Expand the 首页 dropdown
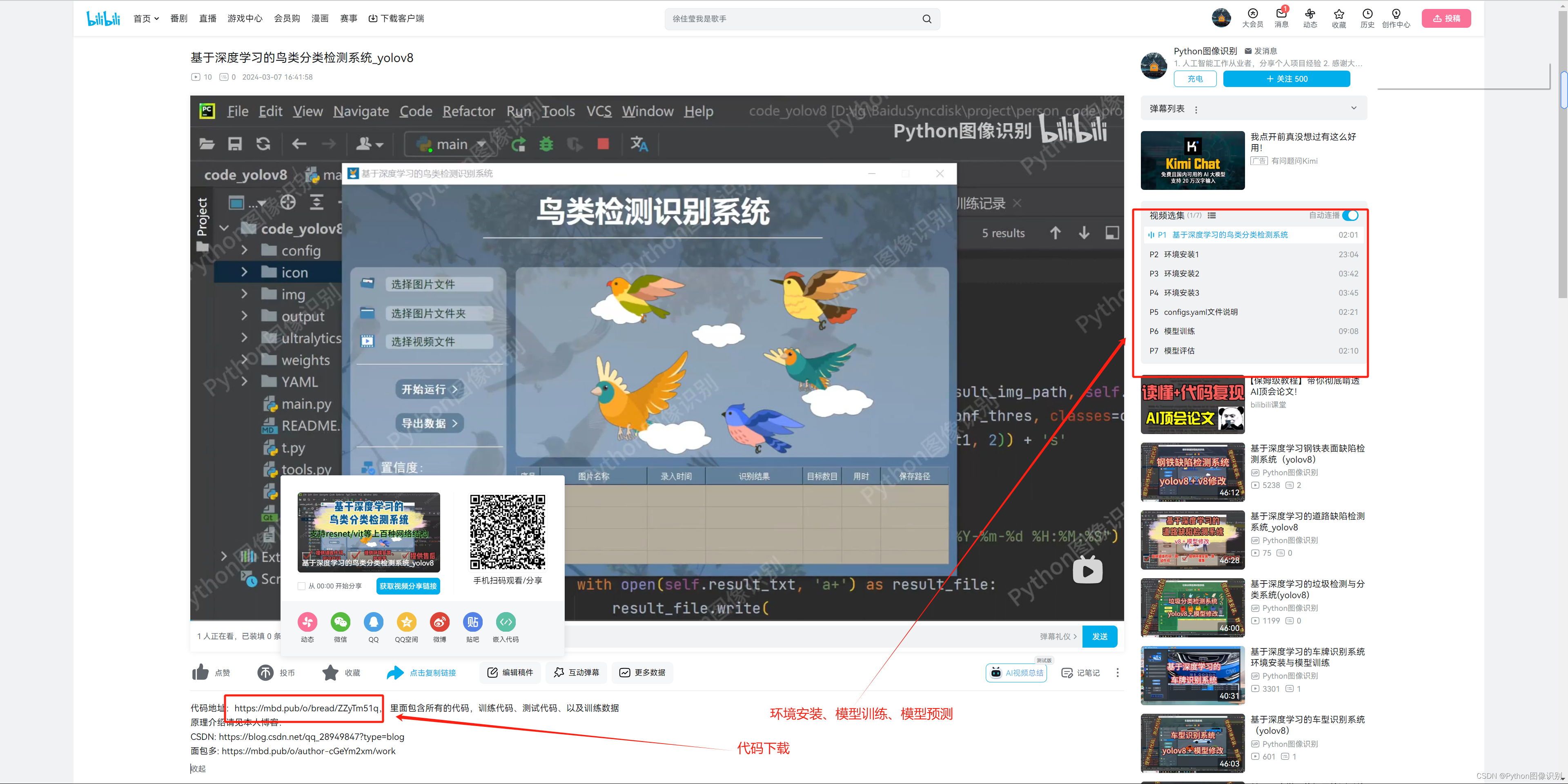 [145, 18]
